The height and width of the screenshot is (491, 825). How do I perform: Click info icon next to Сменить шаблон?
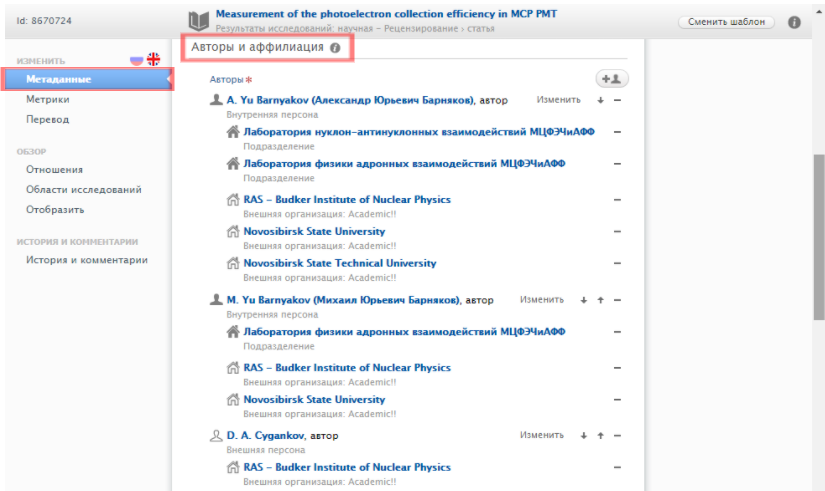click(794, 21)
